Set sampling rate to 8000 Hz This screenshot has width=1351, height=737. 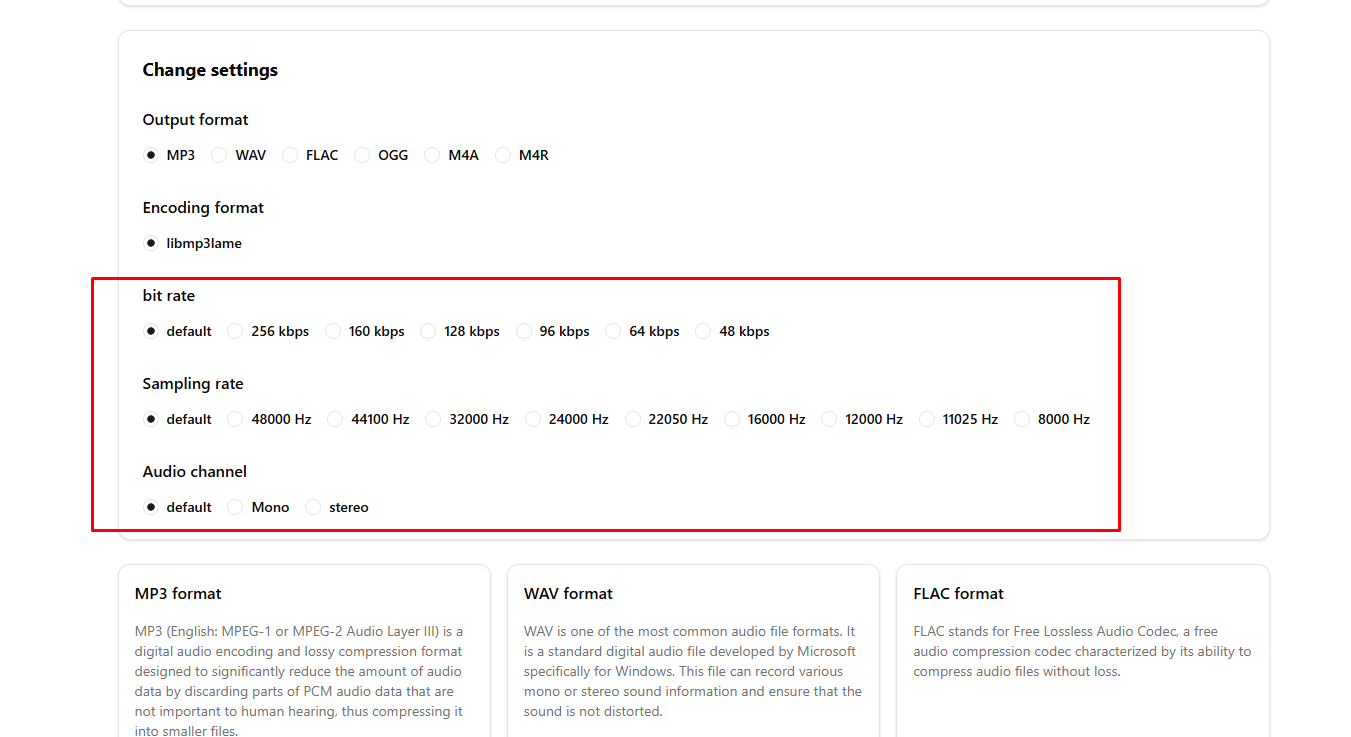[x=1021, y=419]
